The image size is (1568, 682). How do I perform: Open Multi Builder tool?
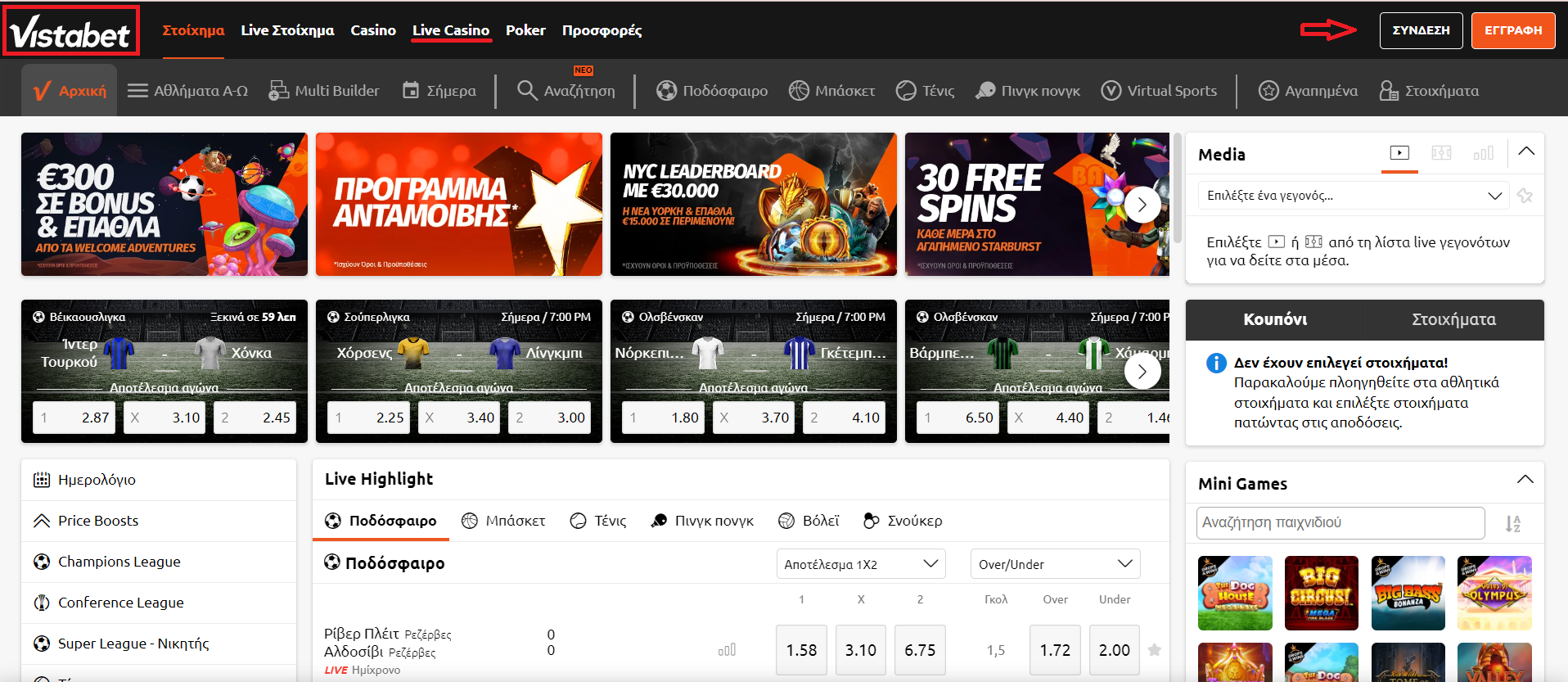(324, 91)
